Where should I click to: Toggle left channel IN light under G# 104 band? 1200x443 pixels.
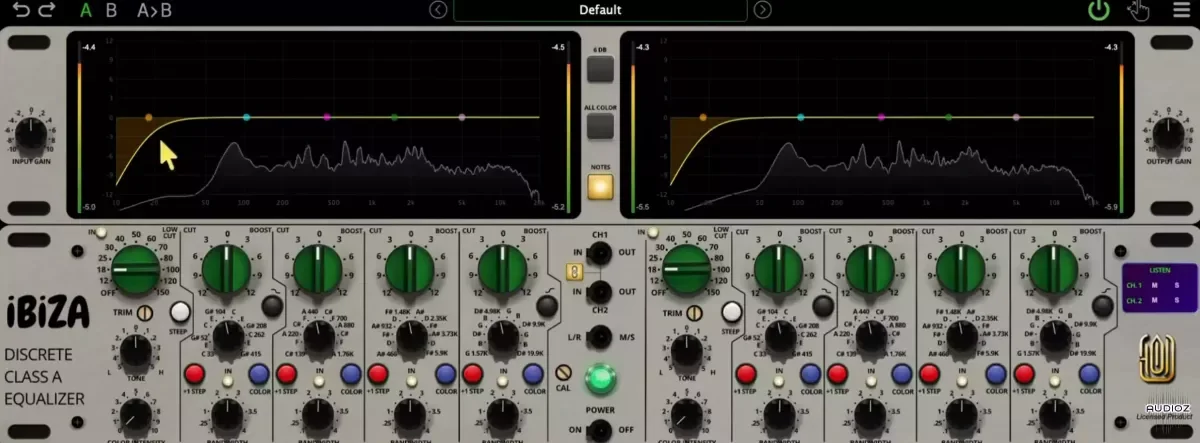227,383
